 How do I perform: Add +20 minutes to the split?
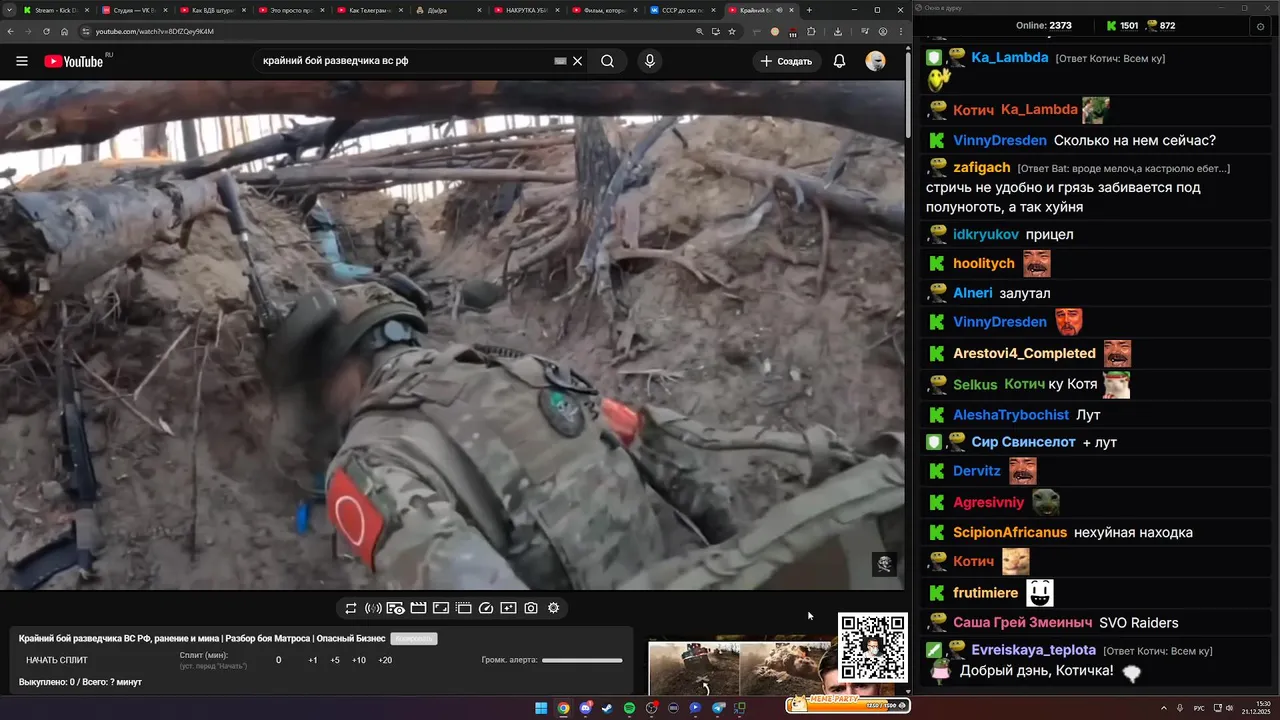[385, 660]
